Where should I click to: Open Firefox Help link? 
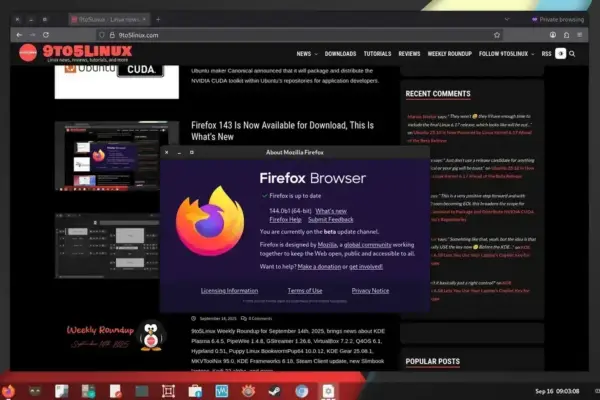[x=285, y=219]
